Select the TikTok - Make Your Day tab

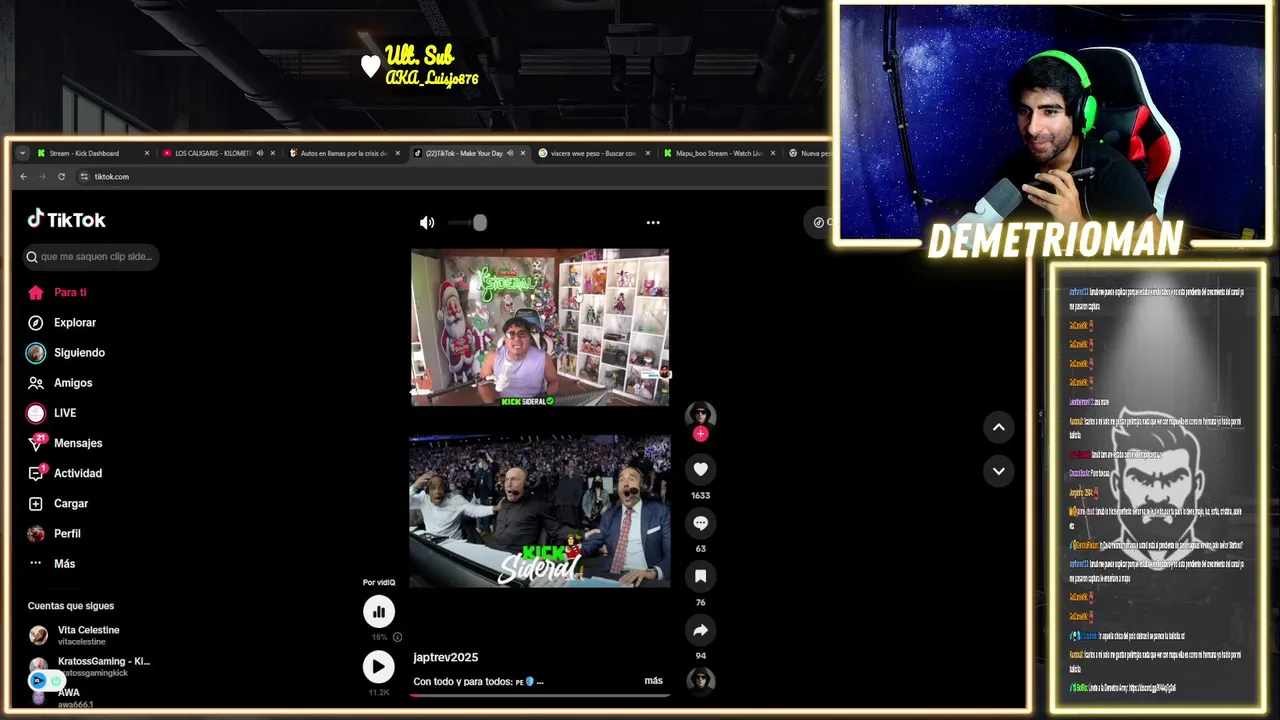click(x=464, y=153)
